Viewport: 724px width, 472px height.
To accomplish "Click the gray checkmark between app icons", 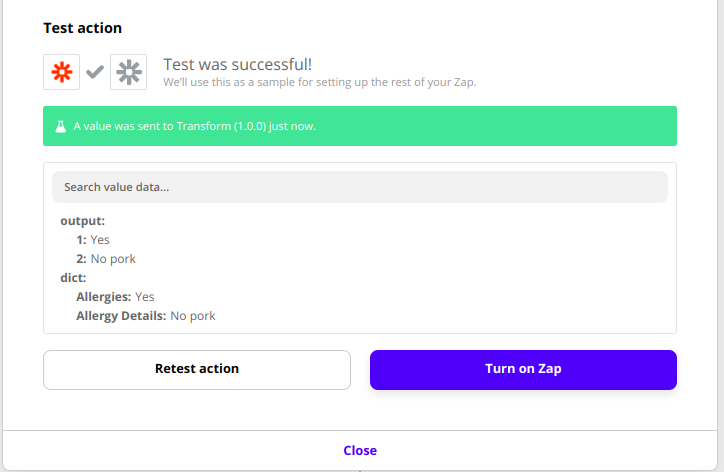I will tap(95, 72).
